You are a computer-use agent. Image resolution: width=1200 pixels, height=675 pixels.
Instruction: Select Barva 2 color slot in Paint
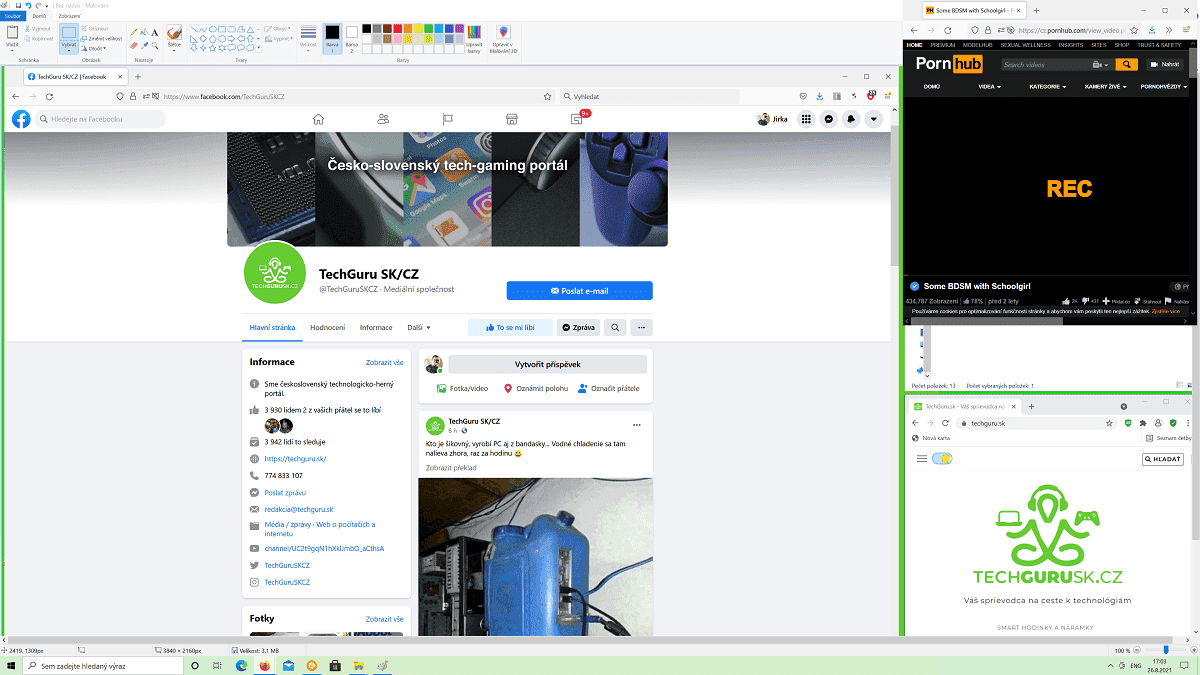click(x=351, y=38)
